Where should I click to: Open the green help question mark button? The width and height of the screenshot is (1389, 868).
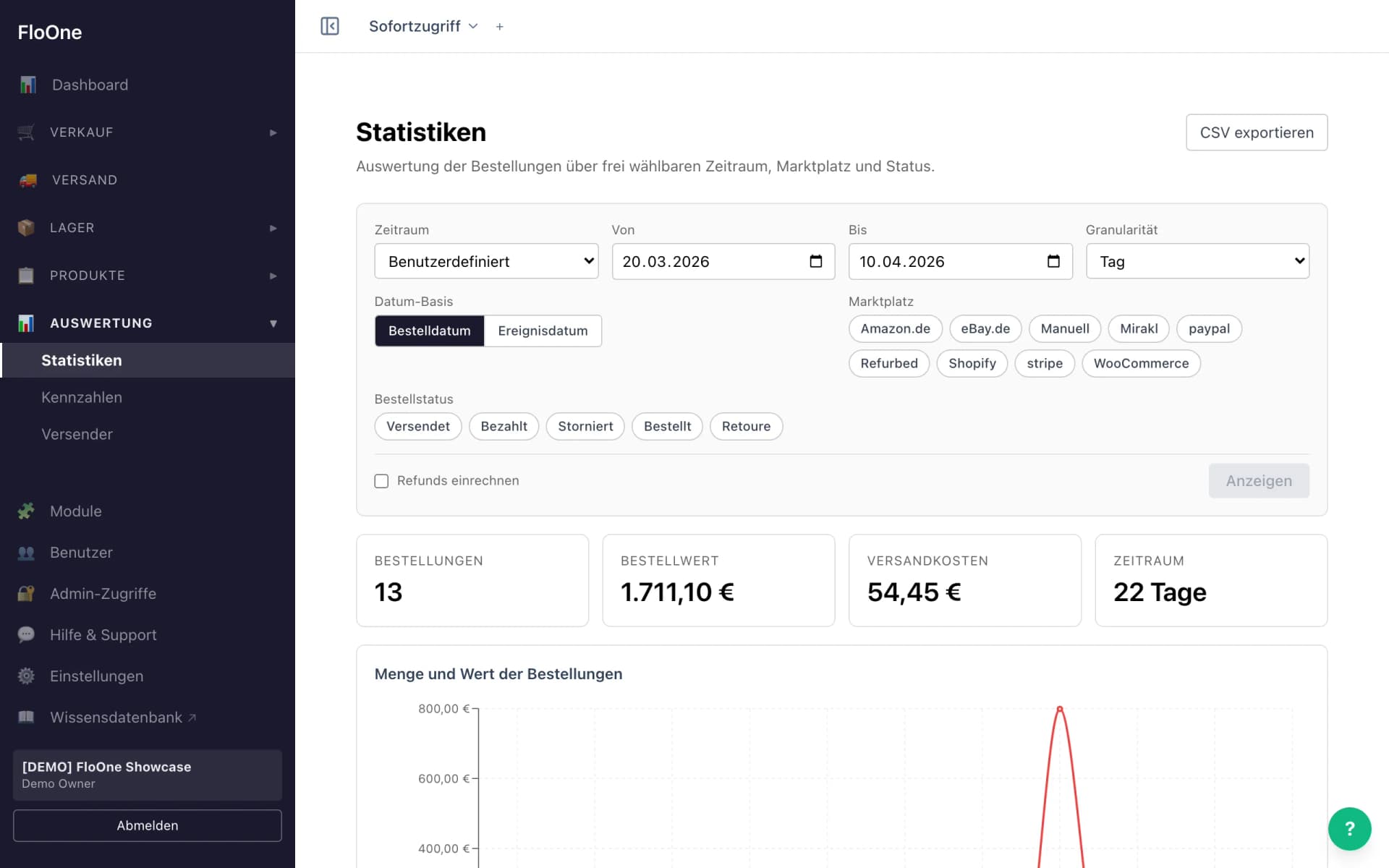(x=1349, y=829)
